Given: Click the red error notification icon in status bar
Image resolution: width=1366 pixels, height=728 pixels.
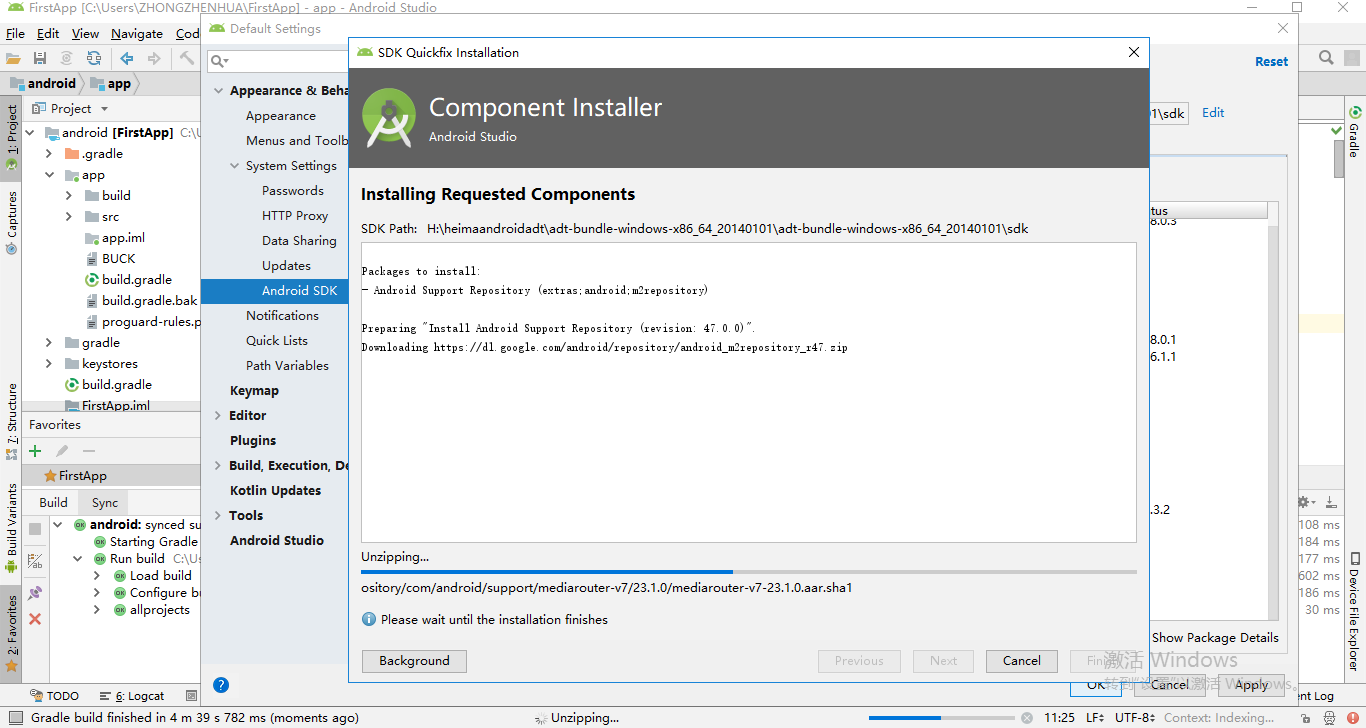Looking at the screenshot, I should click(x=1353, y=718).
